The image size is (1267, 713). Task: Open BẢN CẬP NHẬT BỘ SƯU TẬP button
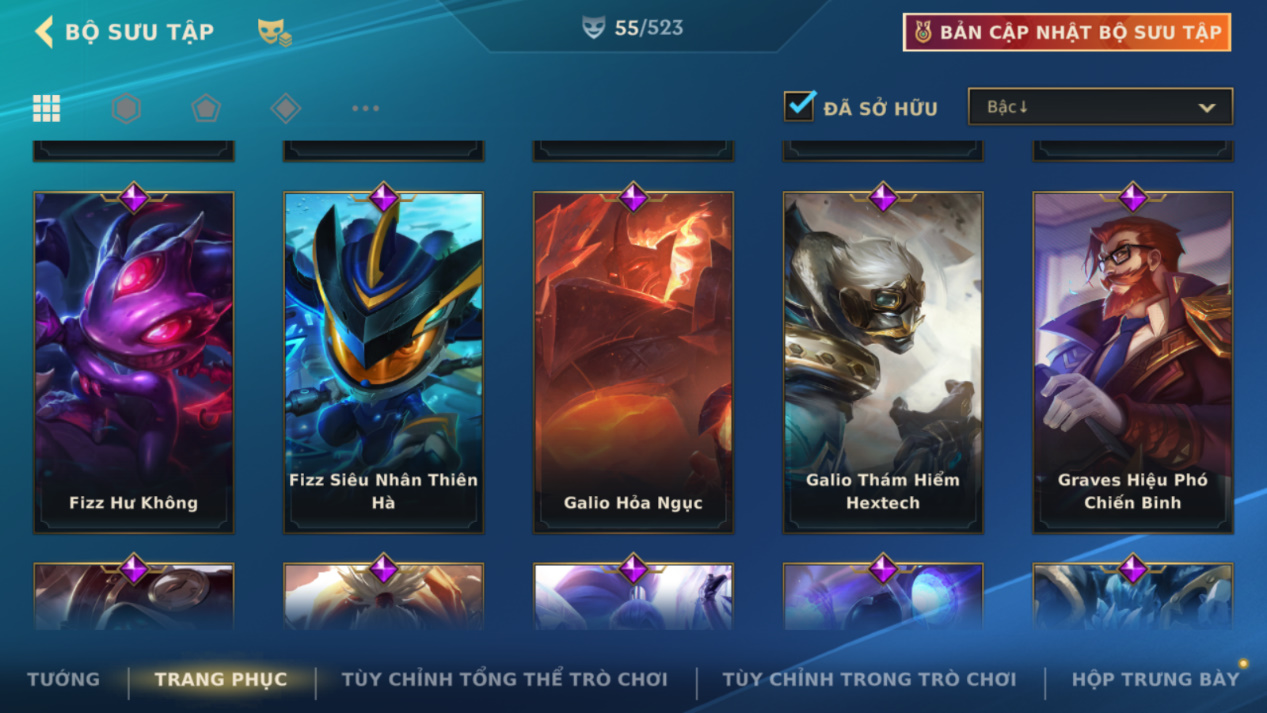tap(1066, 32)
